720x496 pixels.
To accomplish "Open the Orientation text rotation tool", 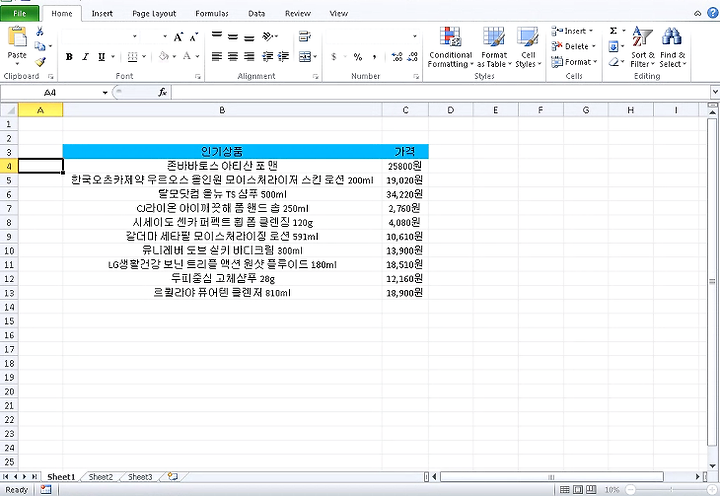I will pyautogui.click(x=269, y=36).
